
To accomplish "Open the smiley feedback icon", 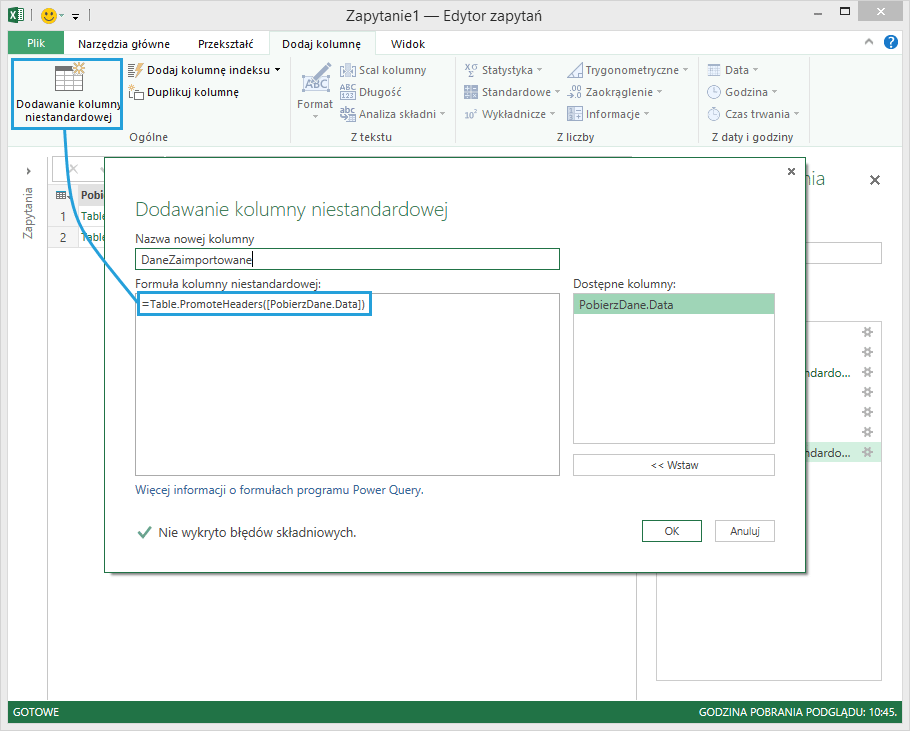I will click(x=49, y=16).
